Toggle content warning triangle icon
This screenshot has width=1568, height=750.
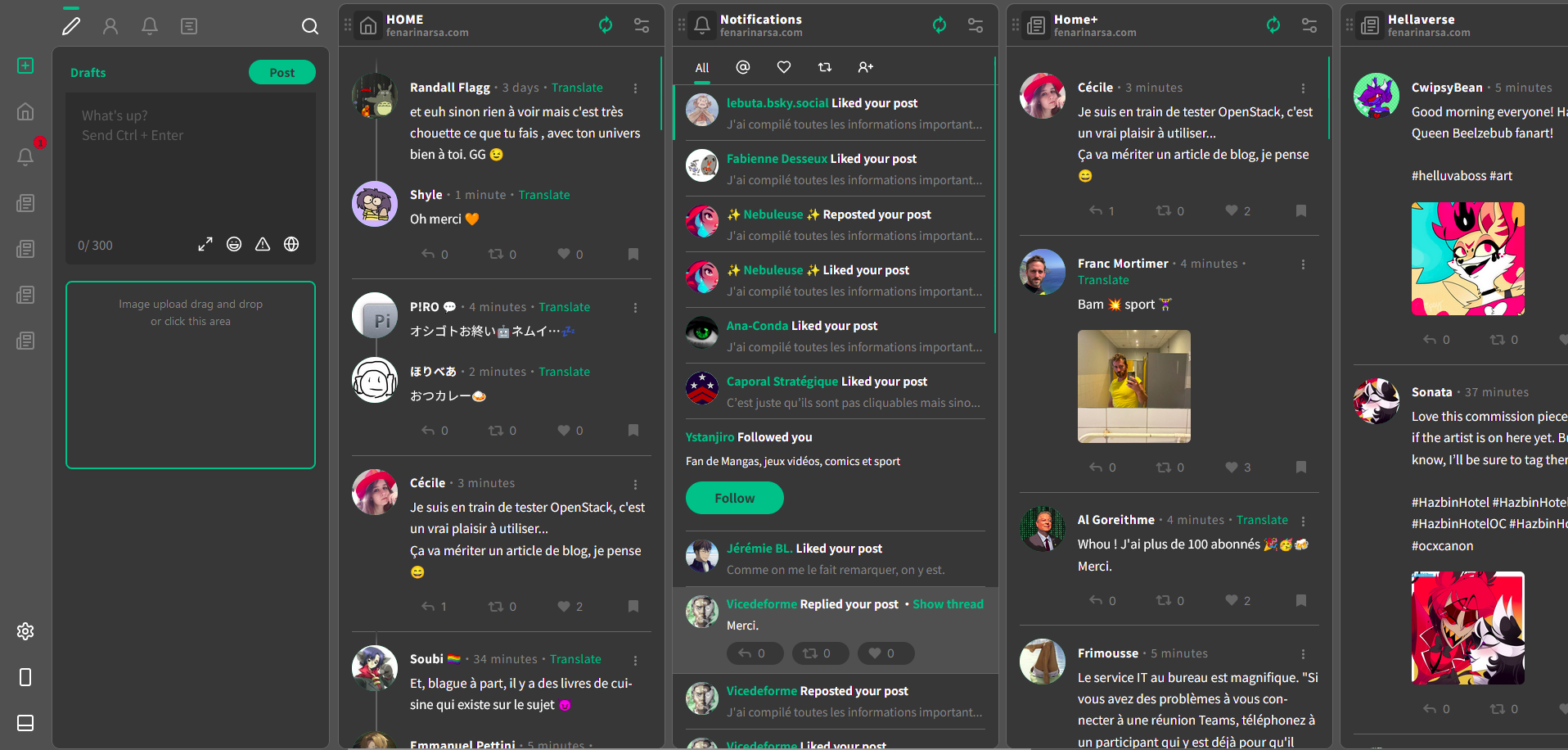pos(263,244)
